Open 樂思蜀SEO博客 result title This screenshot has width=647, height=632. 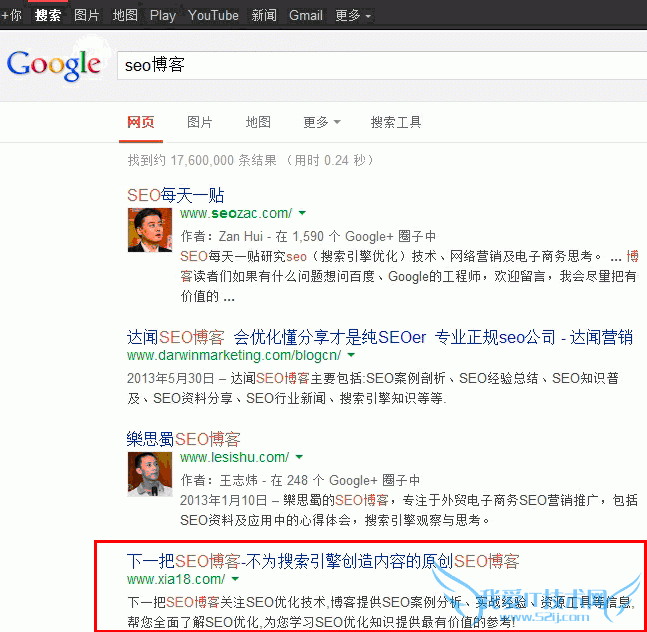click(x=184, y=439)
